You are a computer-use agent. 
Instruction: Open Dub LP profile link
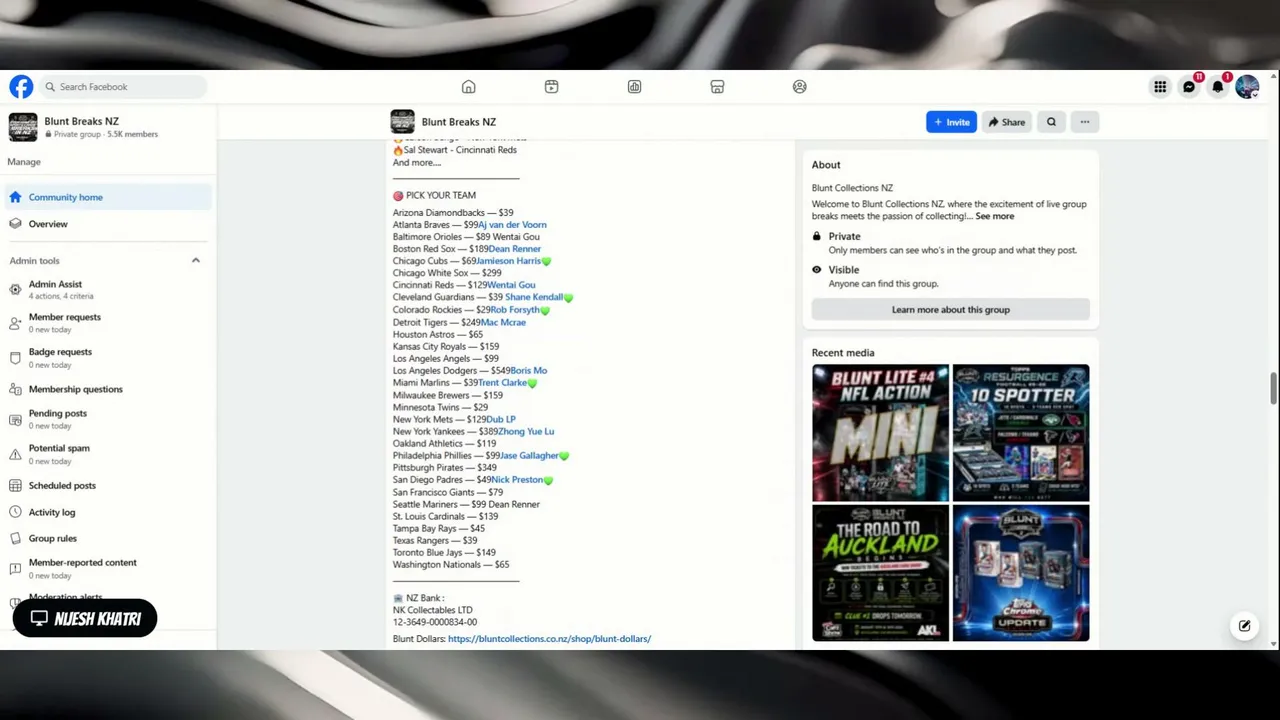501,420
